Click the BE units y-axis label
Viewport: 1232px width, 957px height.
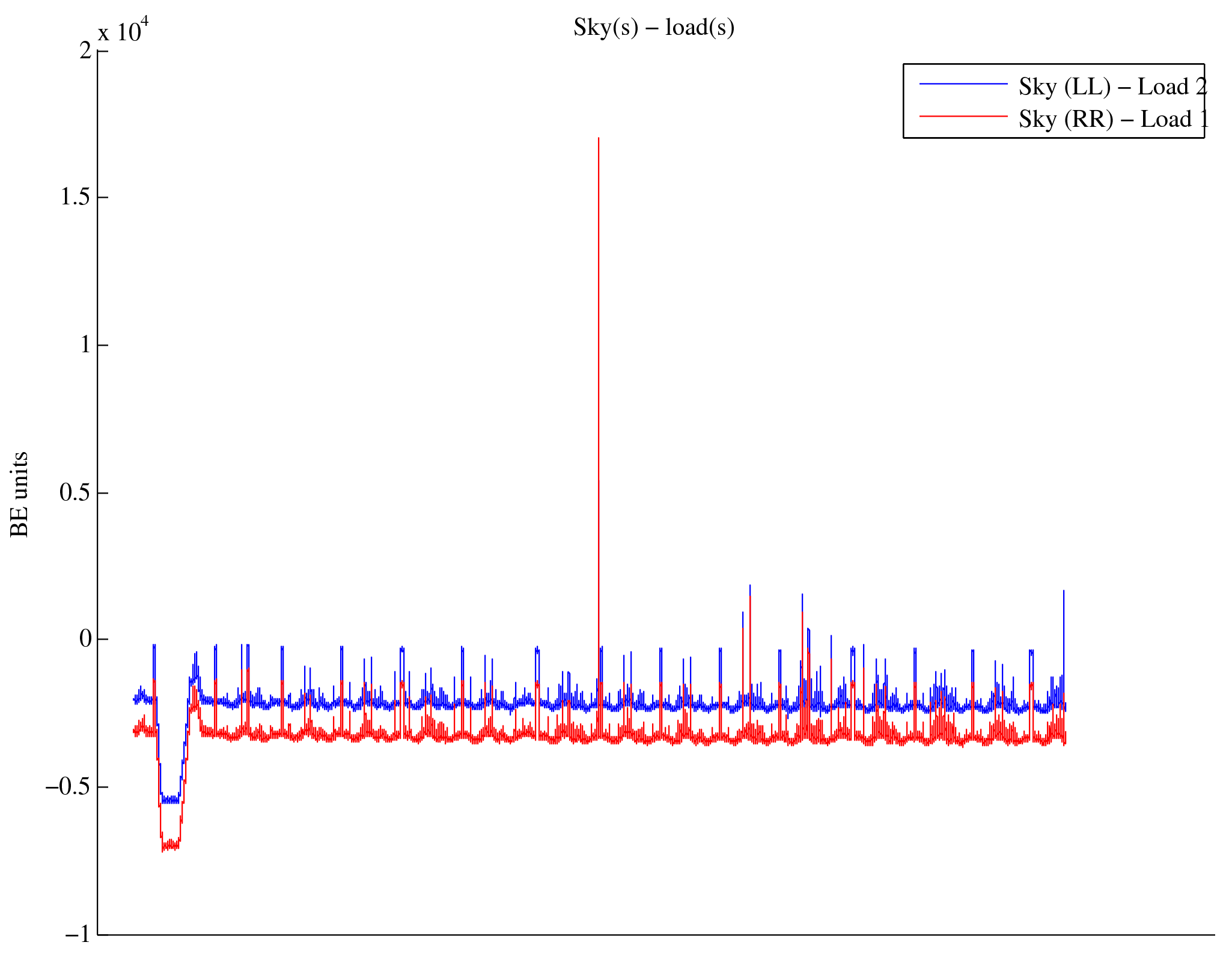(x=20, y=494)
